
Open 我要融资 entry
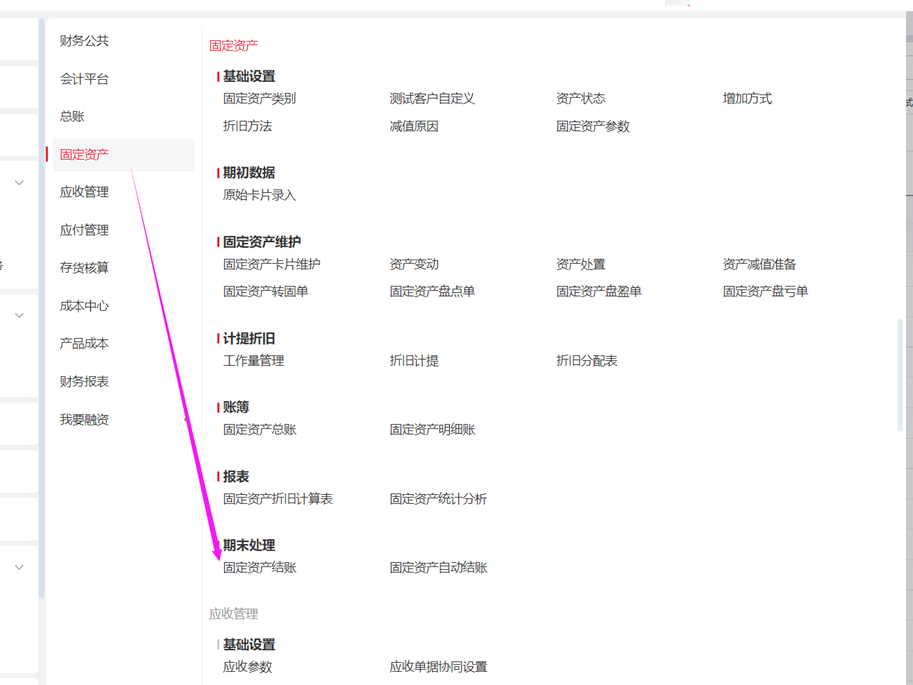point(84,419)
